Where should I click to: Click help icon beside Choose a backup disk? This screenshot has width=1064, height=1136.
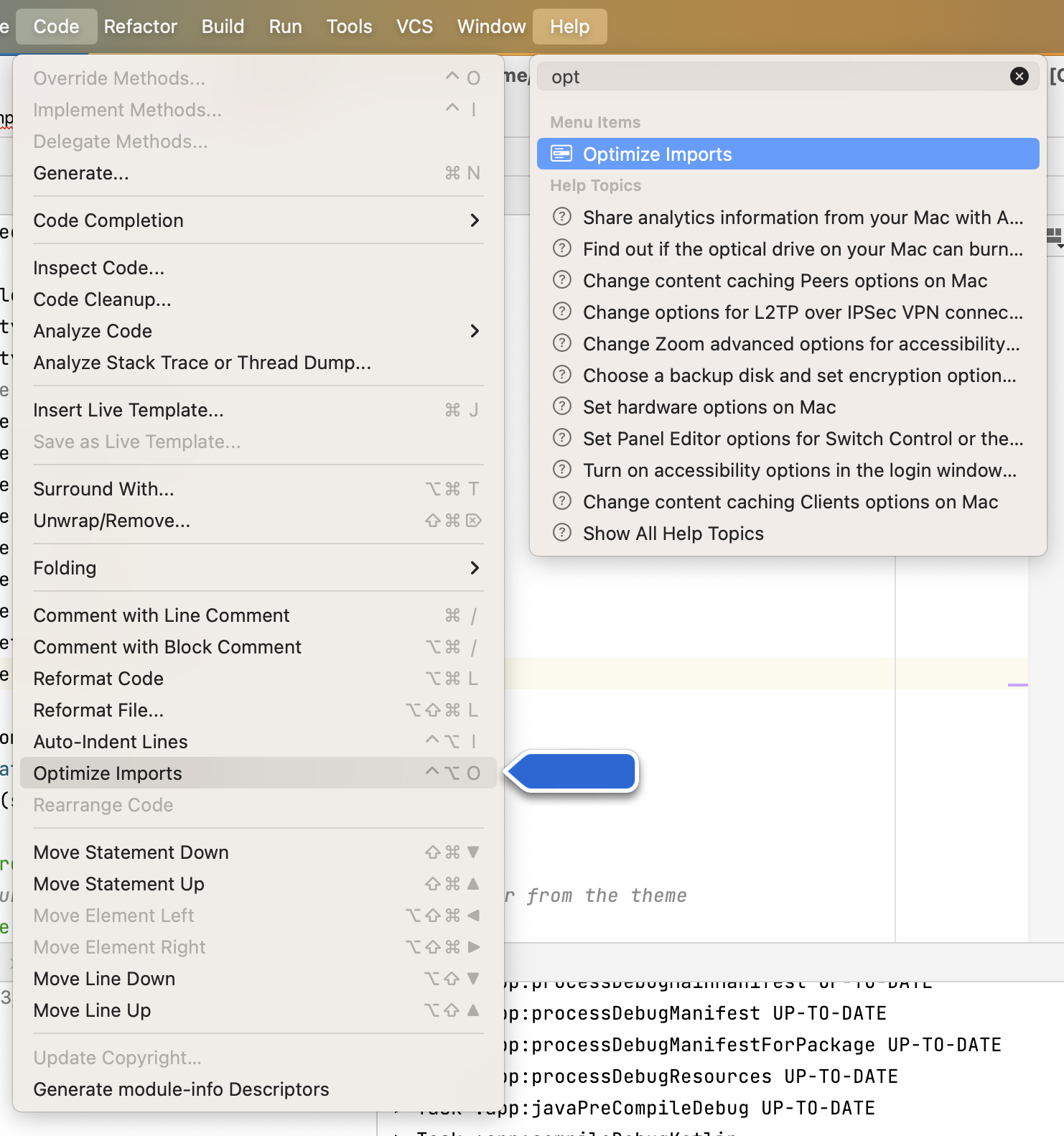point(561,375)
